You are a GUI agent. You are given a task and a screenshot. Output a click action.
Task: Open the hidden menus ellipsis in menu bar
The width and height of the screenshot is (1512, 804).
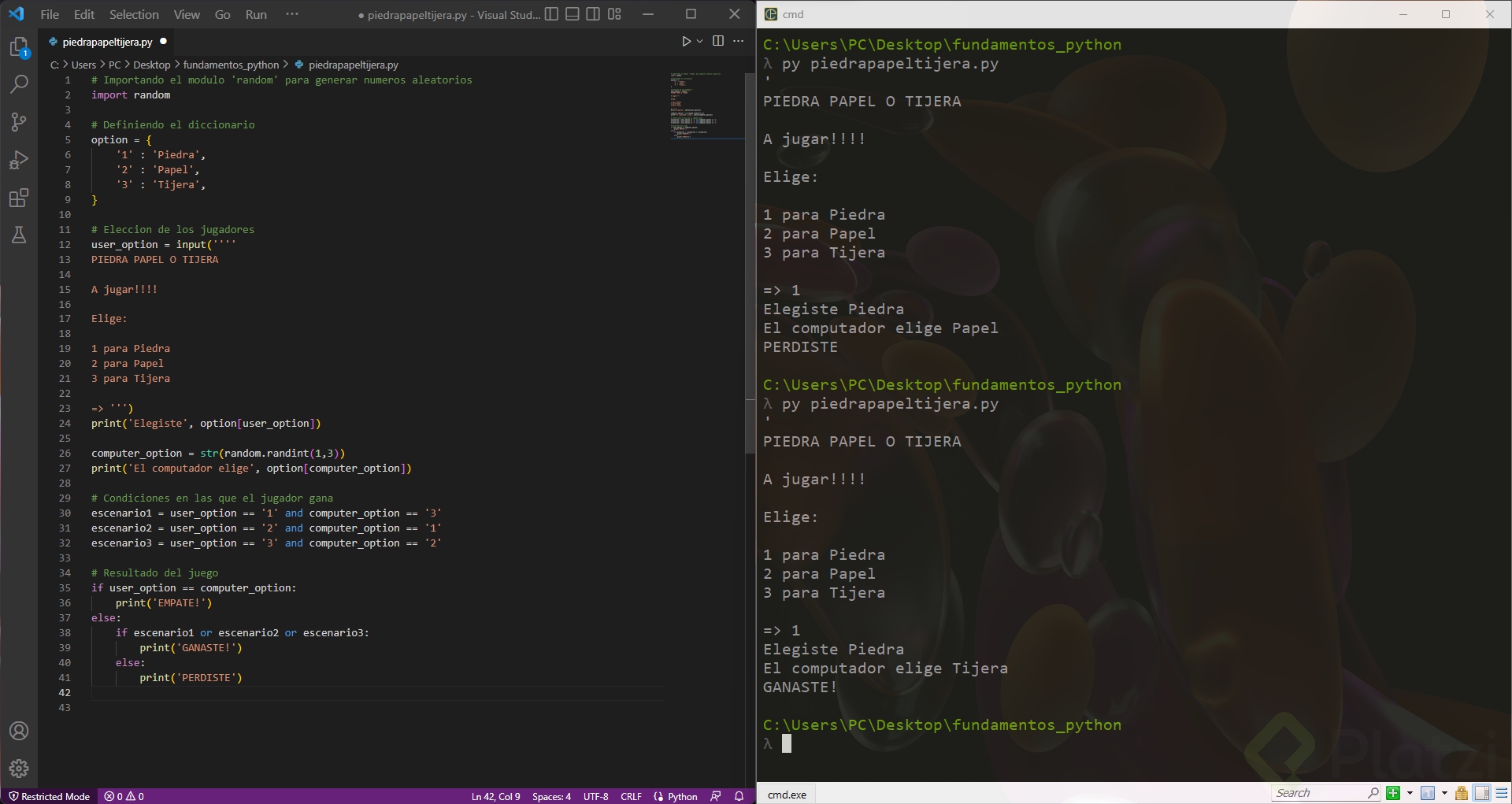[292, 14]
